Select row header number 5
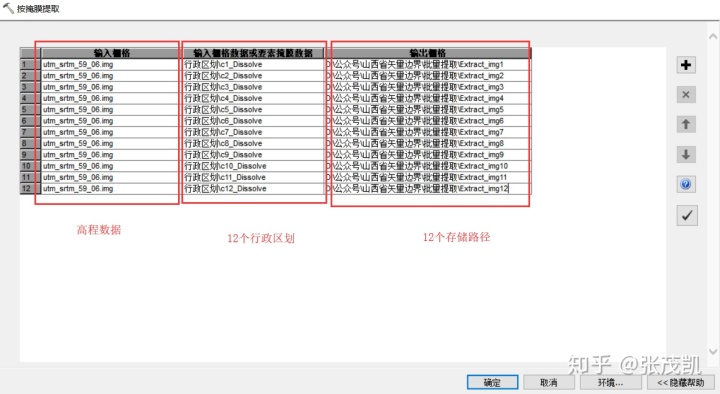 click(30, 109)
